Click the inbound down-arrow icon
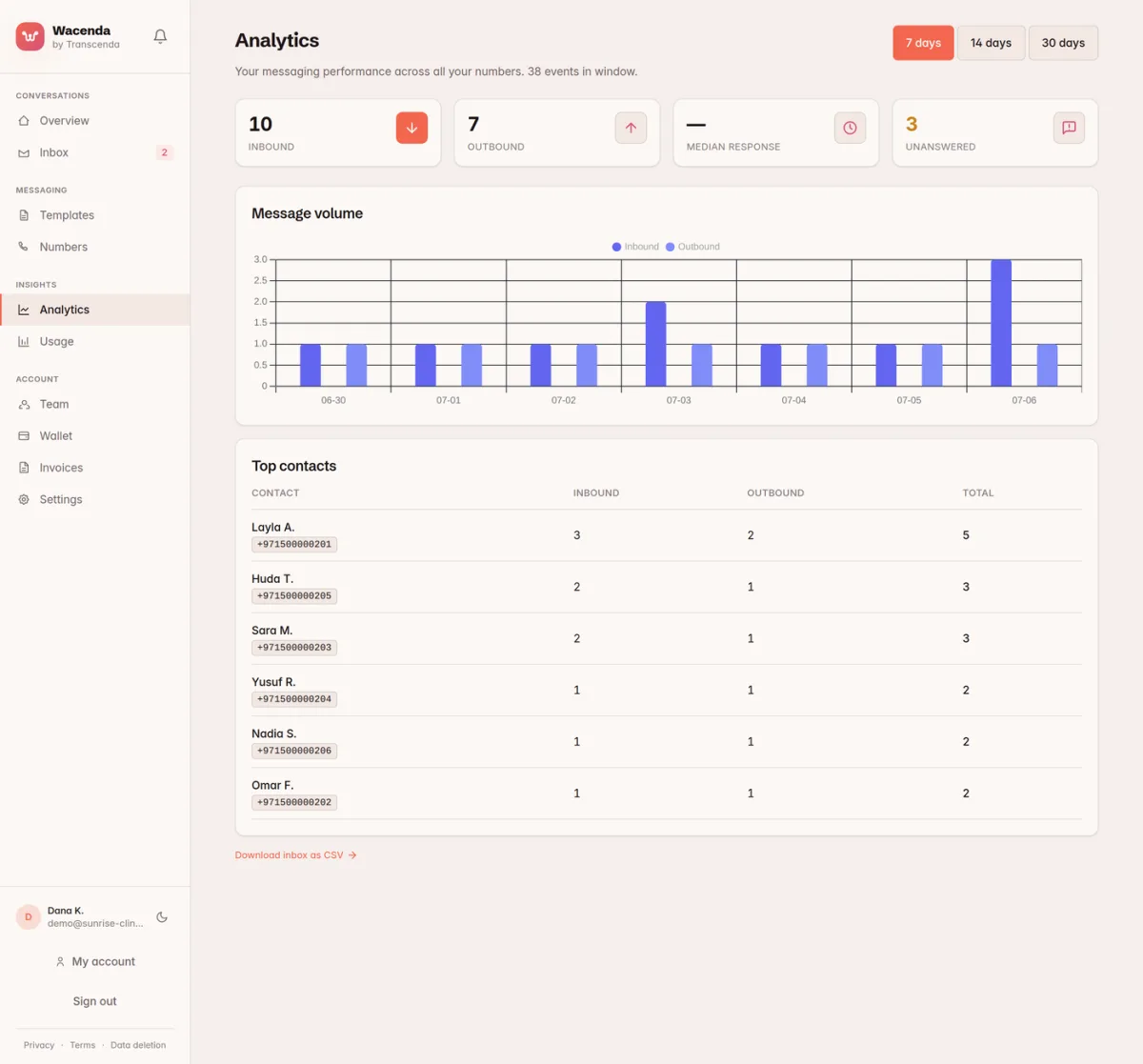 pyautogui.click(x=411, y=128)
